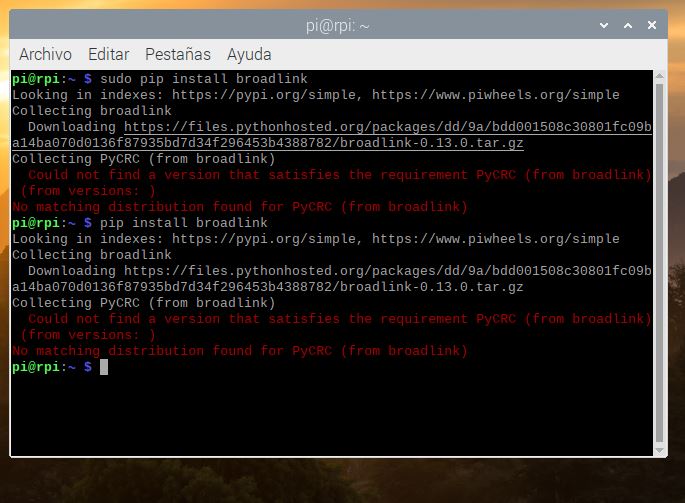Click the terminal vertical scrollbar thumb
This screenshot has height=503, width=685.
pyautogui.click(x=660, y=263)
